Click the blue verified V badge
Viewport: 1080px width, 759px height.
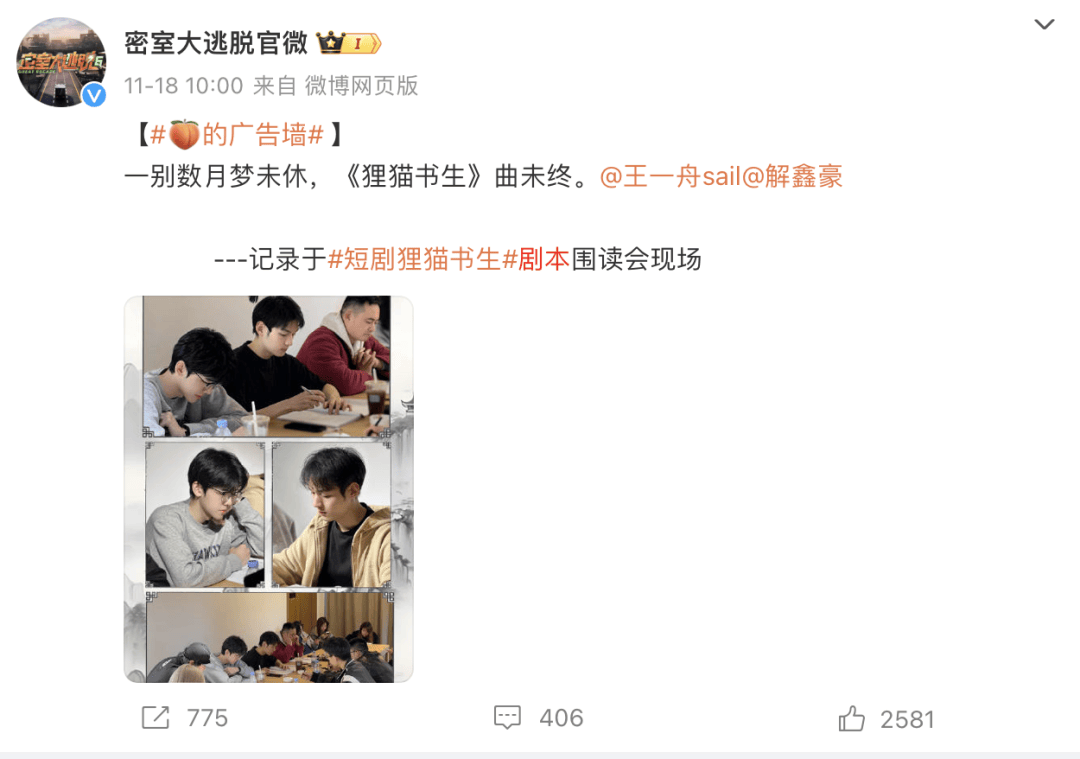click(x=94, y=94)
